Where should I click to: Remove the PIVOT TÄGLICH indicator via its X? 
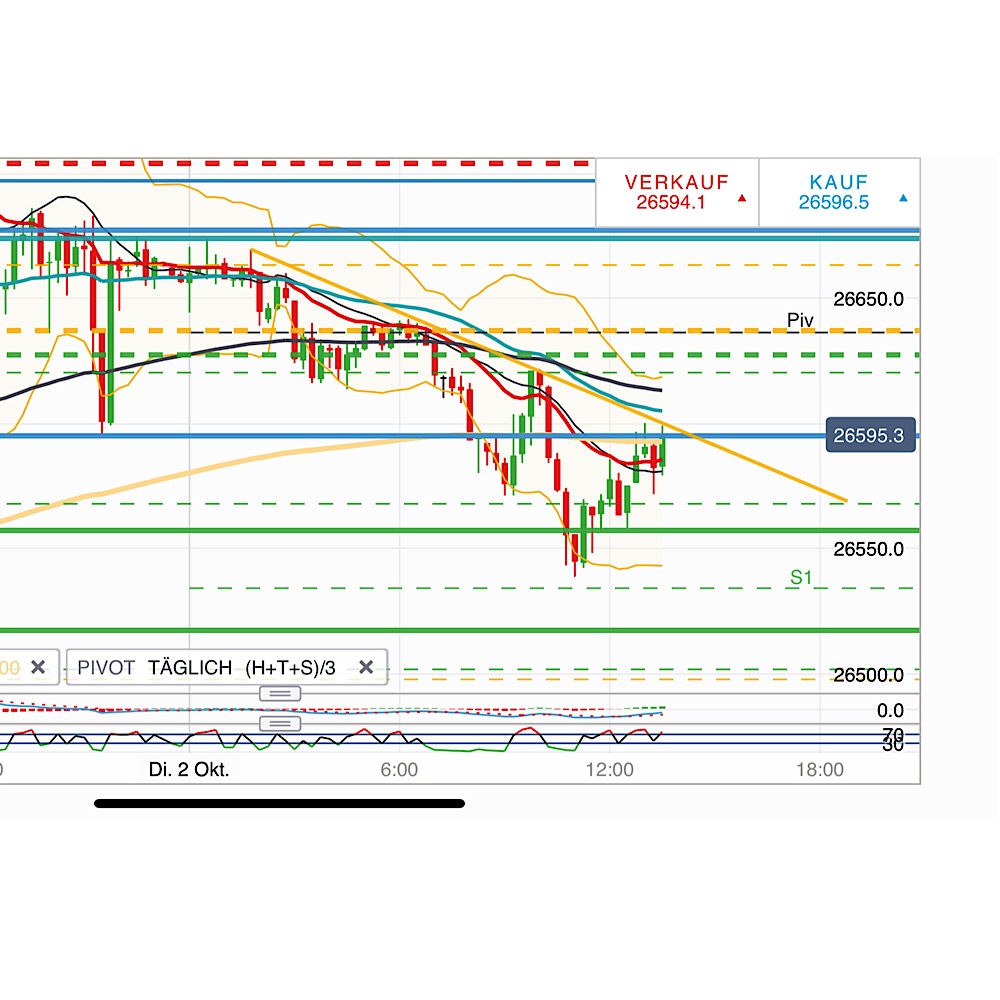[x=367, y=667]
